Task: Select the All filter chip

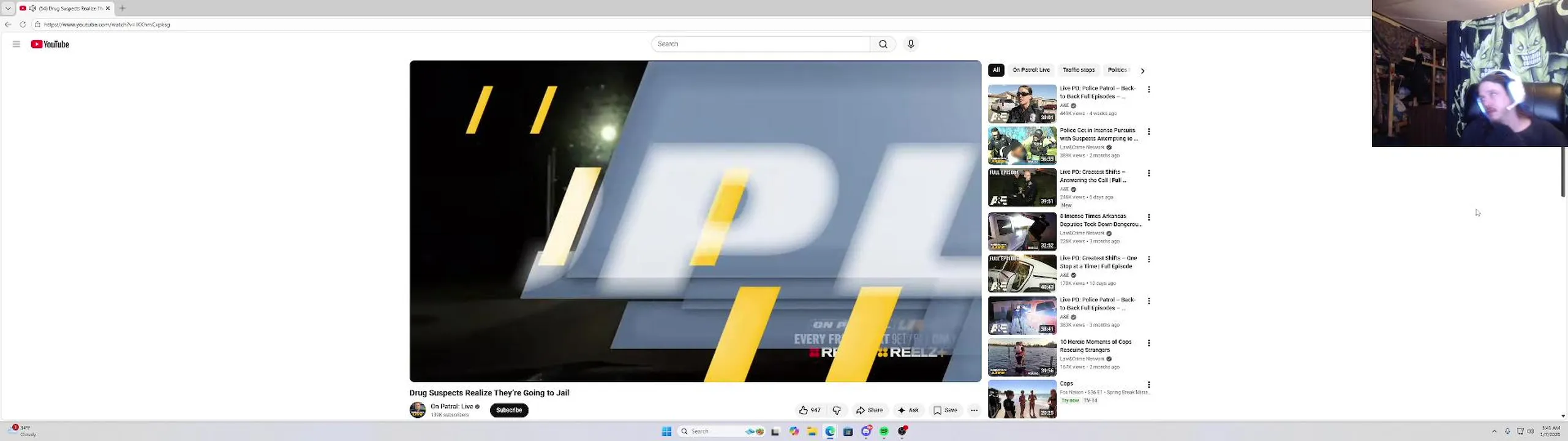Action: coord(997,70)
